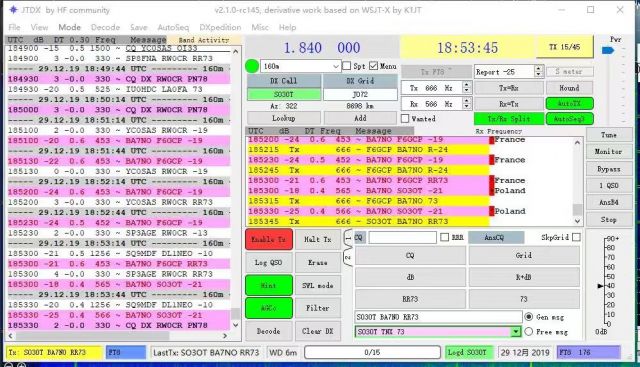640x367 pixels.
Task: Click the Decode button
Action: click(269, 331)
